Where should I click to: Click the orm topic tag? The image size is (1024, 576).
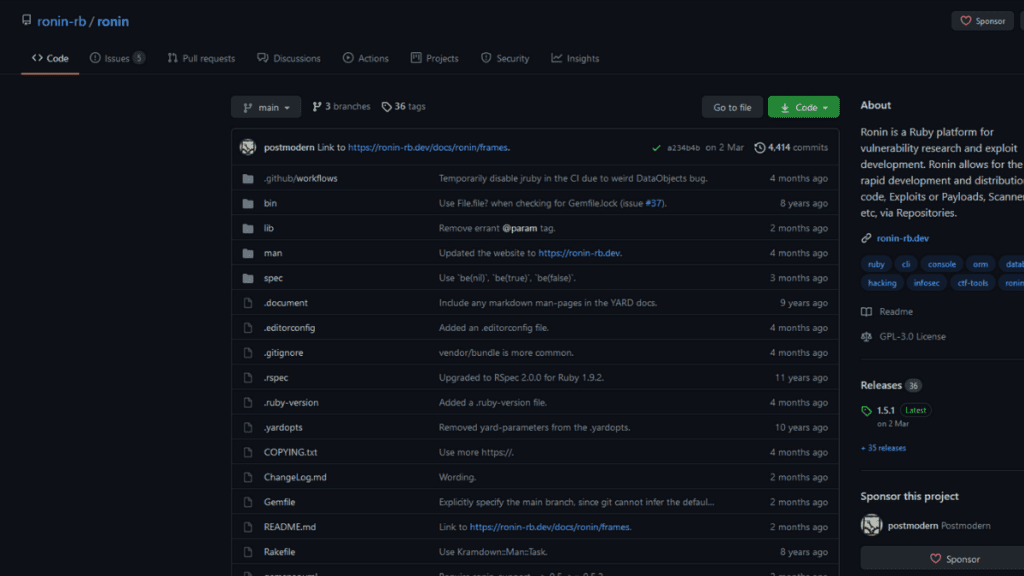point(980,264)
